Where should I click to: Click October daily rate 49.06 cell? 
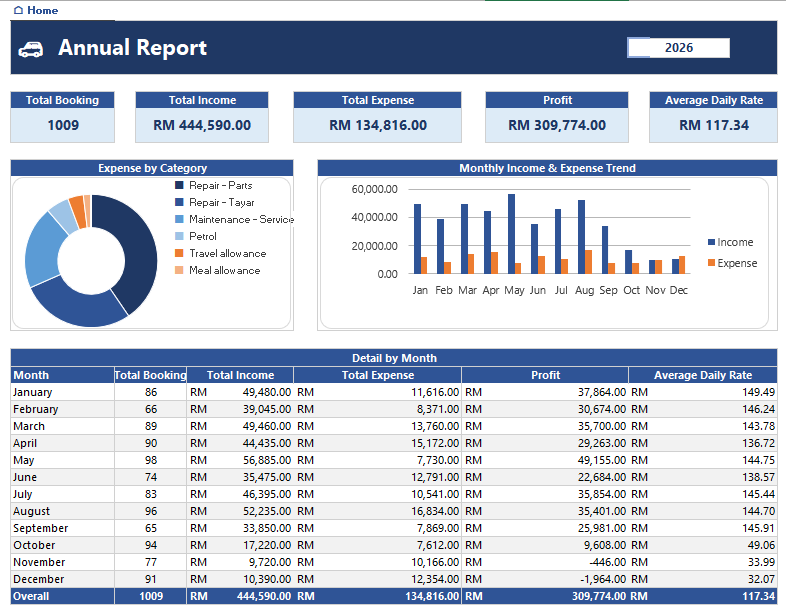point(703,545)
